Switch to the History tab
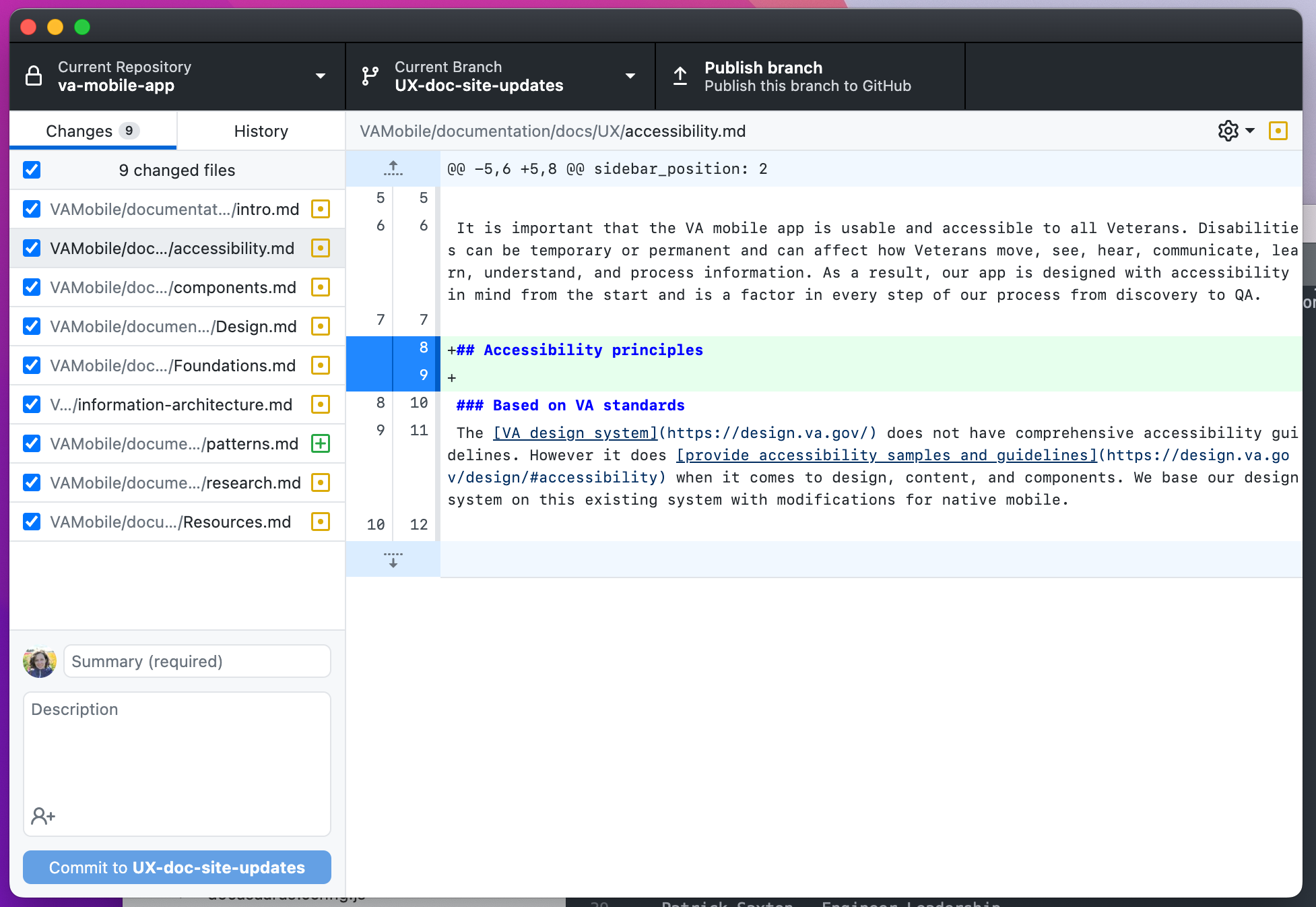The height and width of the screenshot is (907, 1316). (260, 130)
